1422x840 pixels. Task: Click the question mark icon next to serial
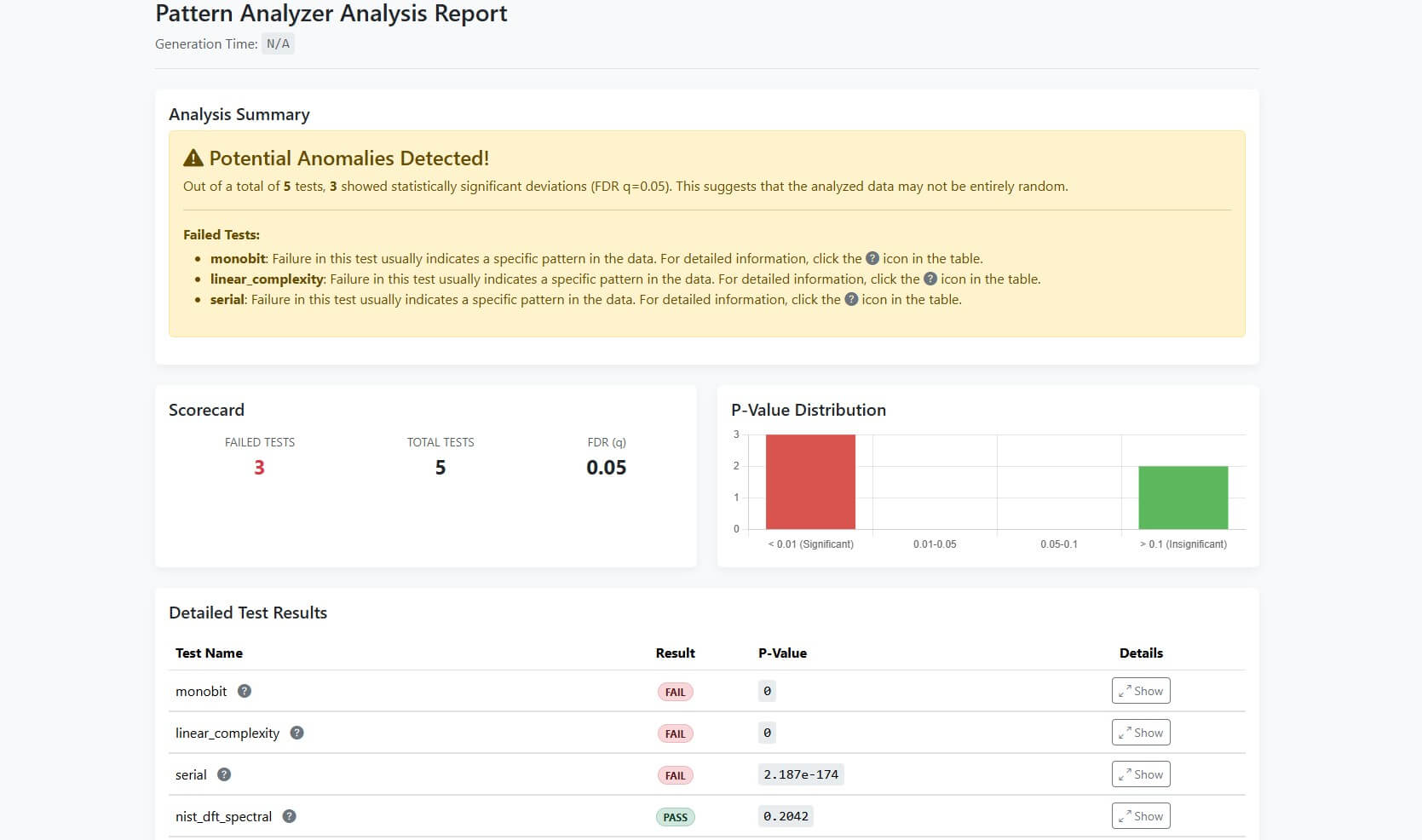(224, 774)
